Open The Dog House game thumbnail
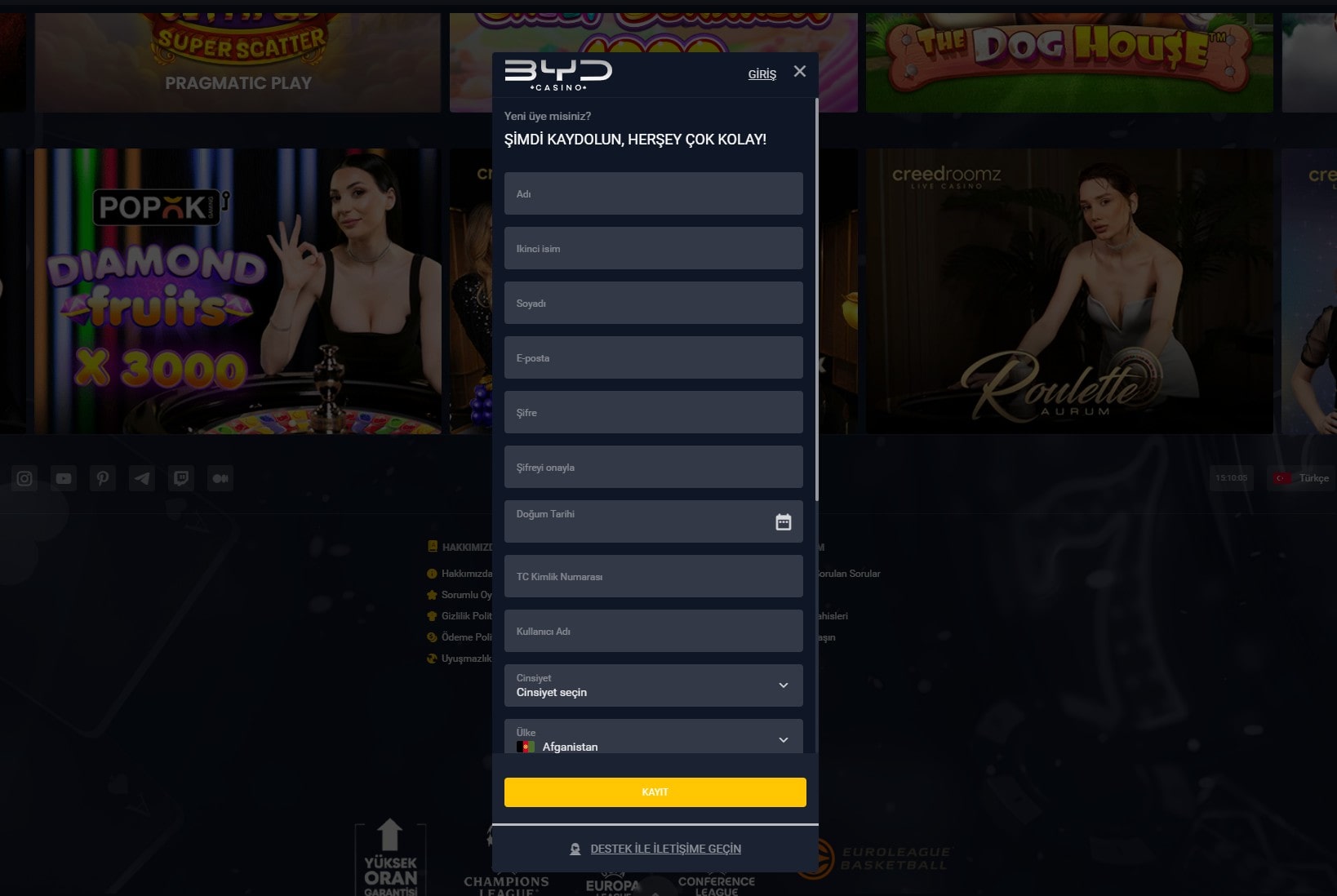Viewport: 1337px width, 896px height. (1069, 62)
